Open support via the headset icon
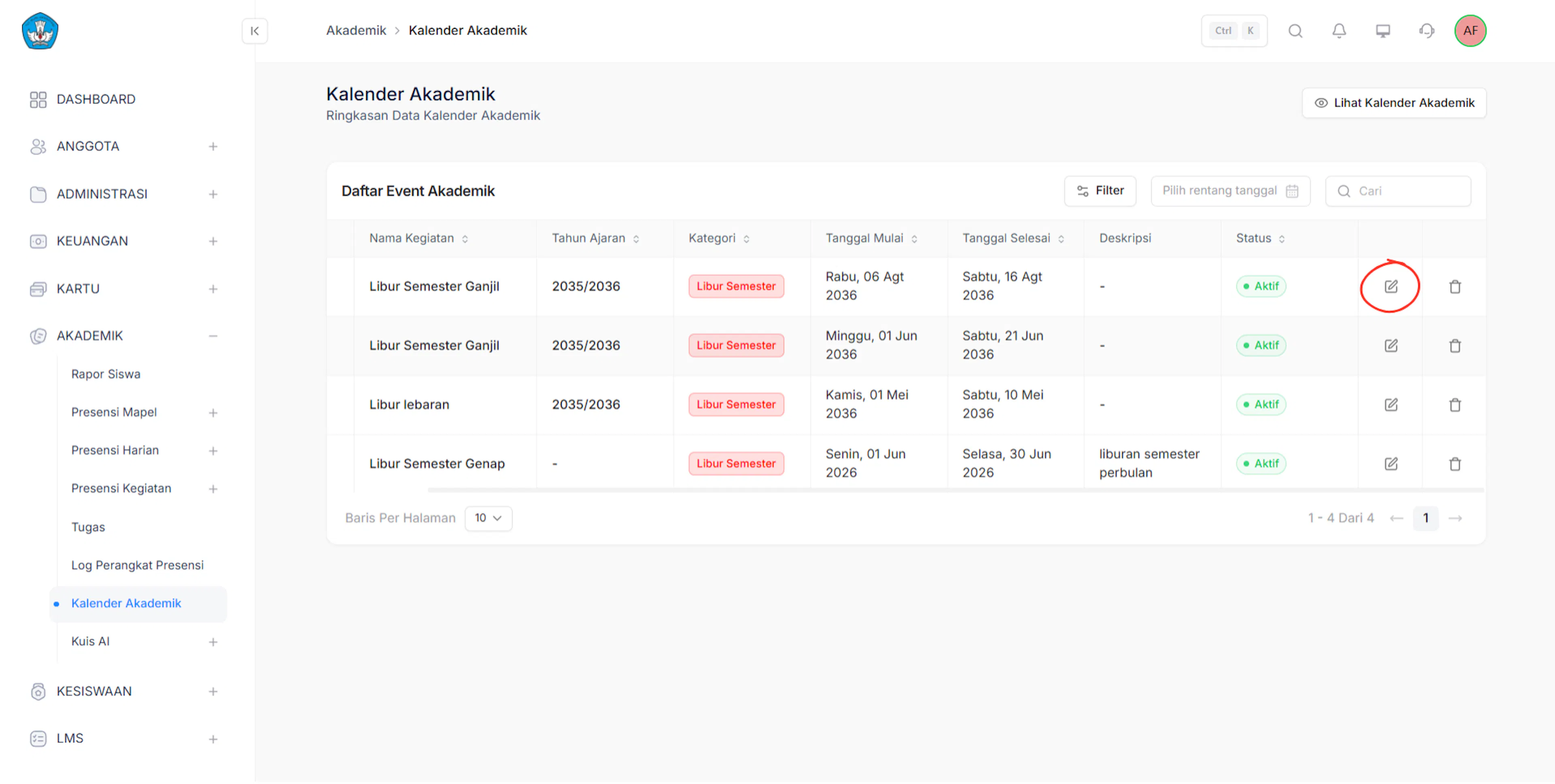 (x=1427, y=31)
